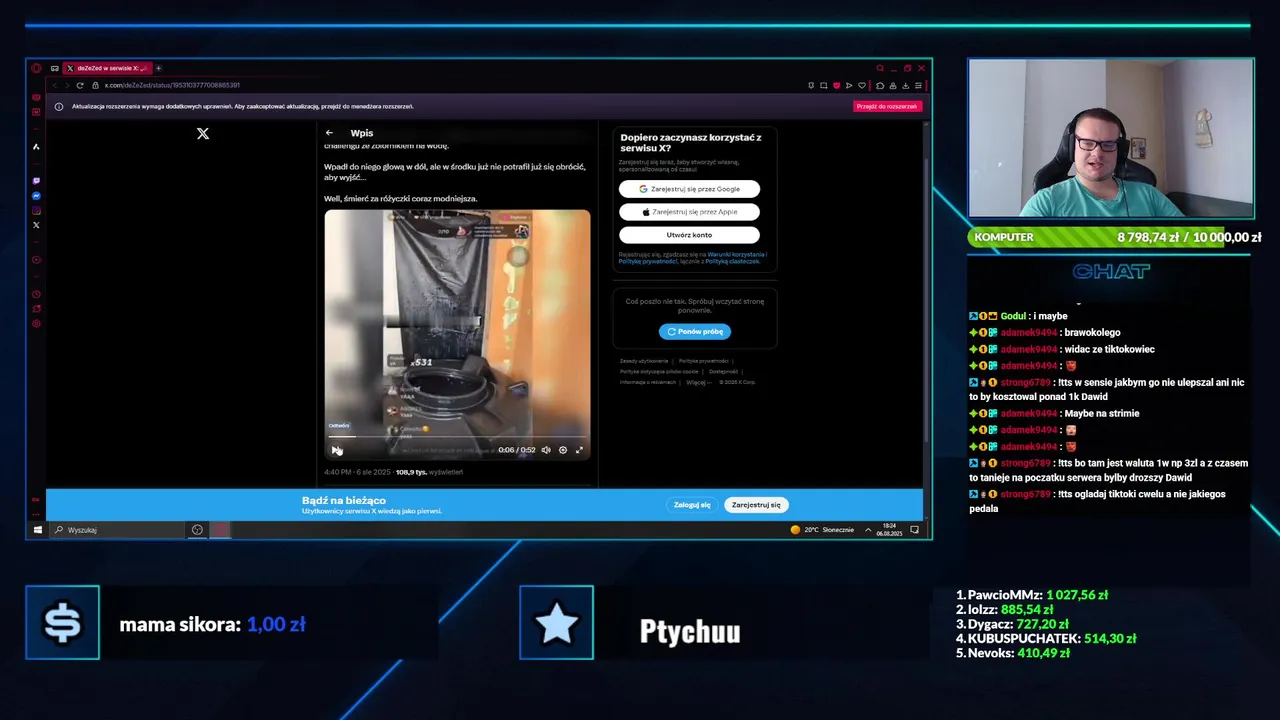Click the Wyszukaj taskbar search box

pos(117,530)
